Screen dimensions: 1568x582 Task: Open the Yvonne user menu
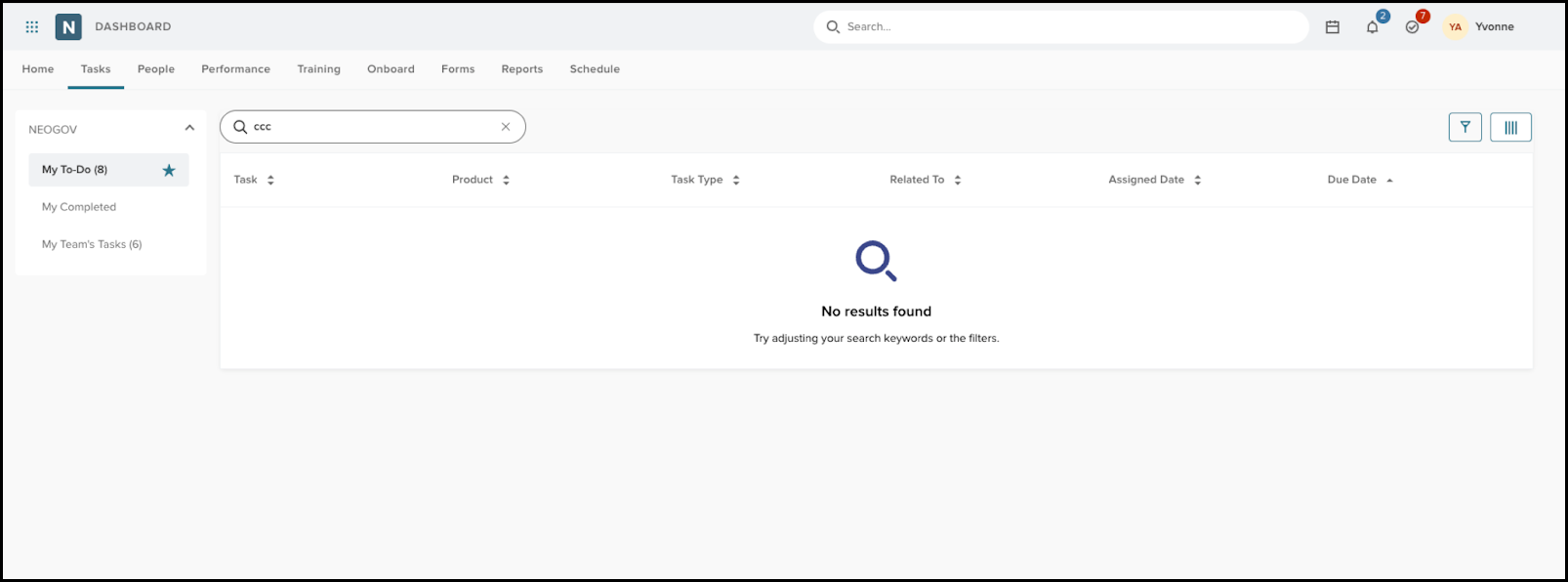1494,27
